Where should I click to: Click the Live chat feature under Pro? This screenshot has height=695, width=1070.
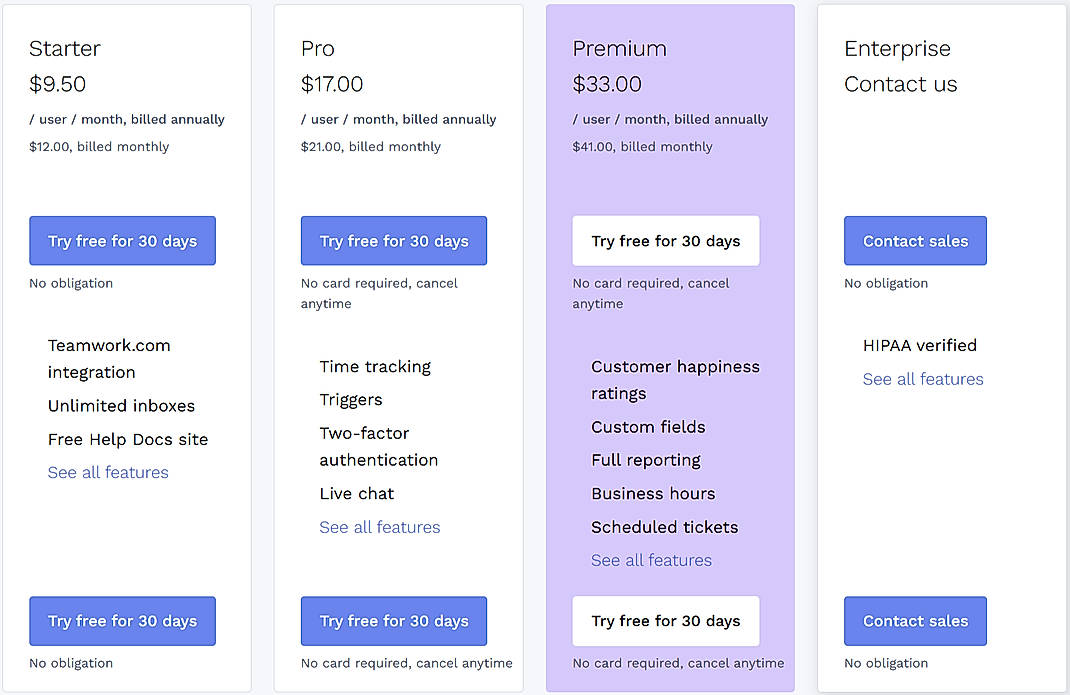click(357, 493)
